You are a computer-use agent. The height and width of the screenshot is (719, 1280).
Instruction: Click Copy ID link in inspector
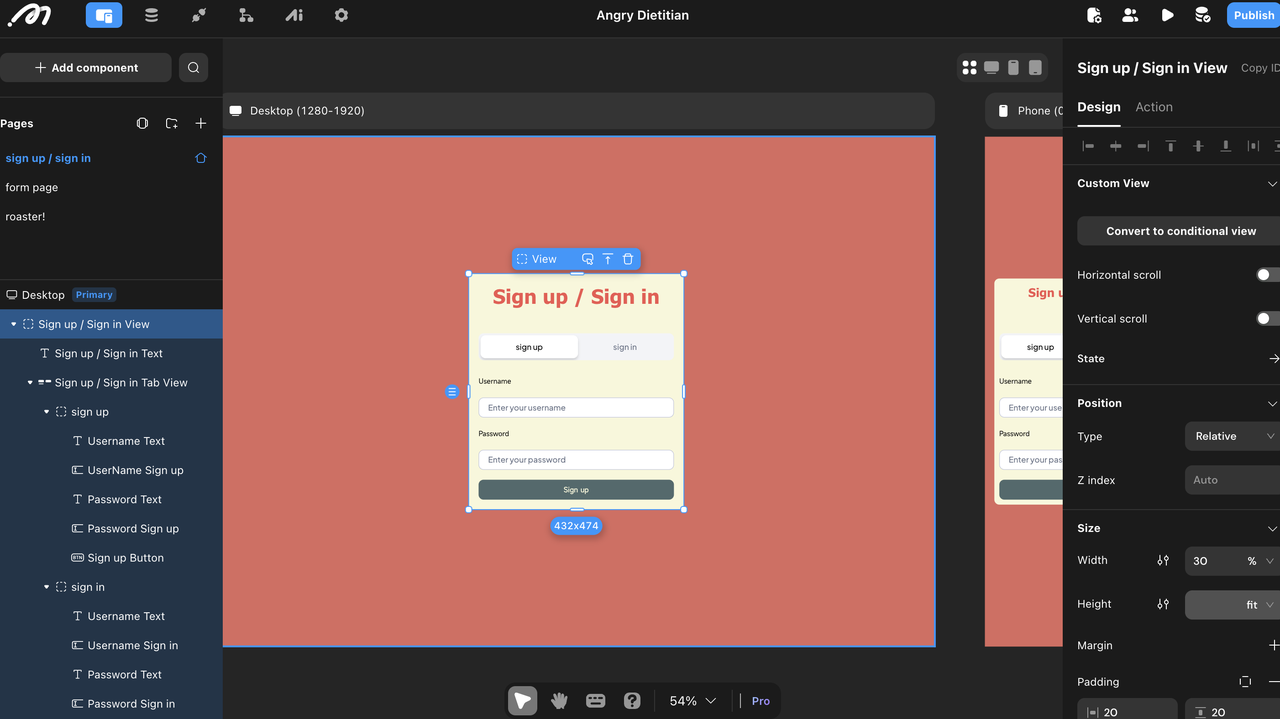click(1260, 68)
